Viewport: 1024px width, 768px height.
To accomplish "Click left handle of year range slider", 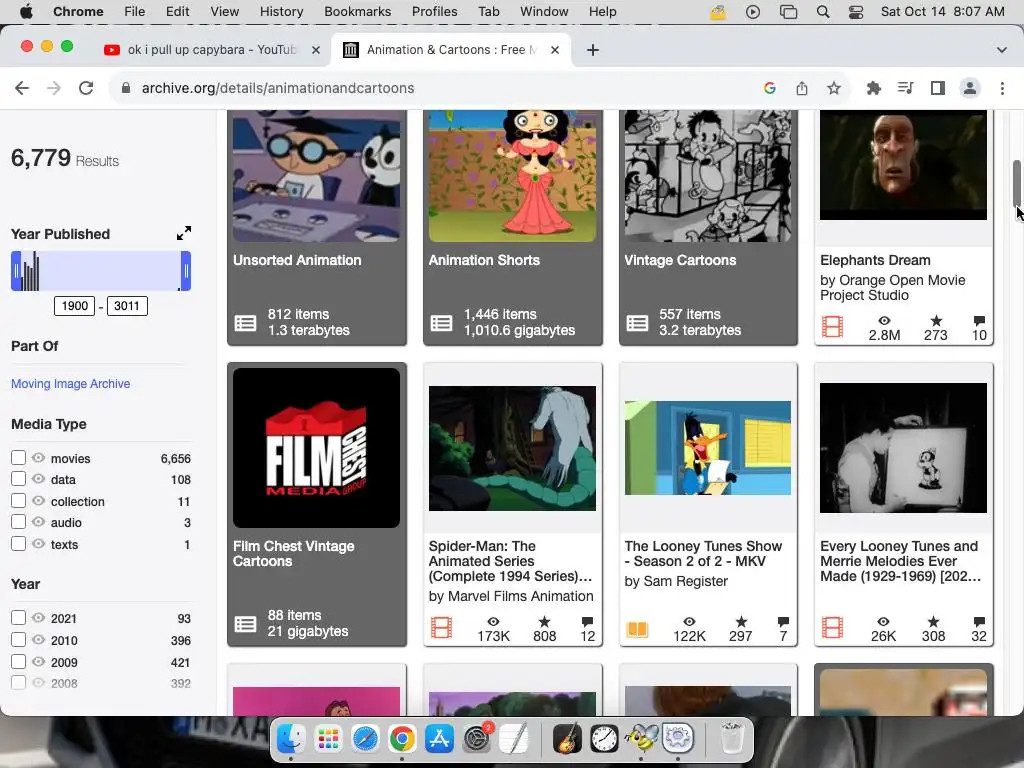I will click(16, 271).
